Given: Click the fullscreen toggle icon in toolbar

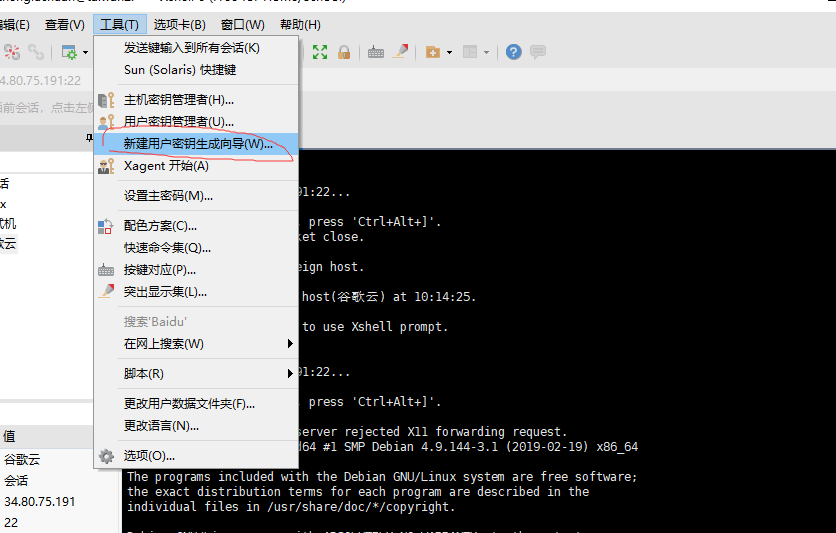Looking at the screenshot, I should [x=320, y=52].
